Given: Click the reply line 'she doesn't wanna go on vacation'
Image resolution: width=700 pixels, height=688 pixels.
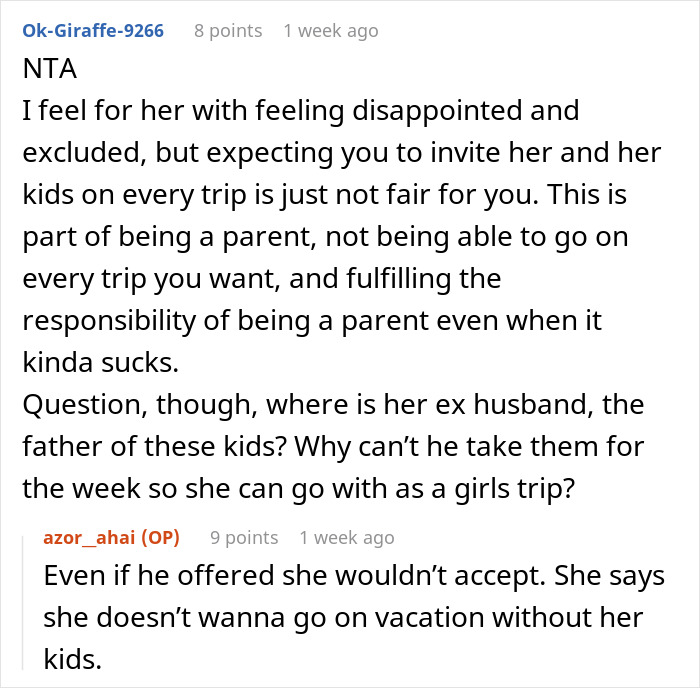Looking at the screenshot, I should point(340,617).
